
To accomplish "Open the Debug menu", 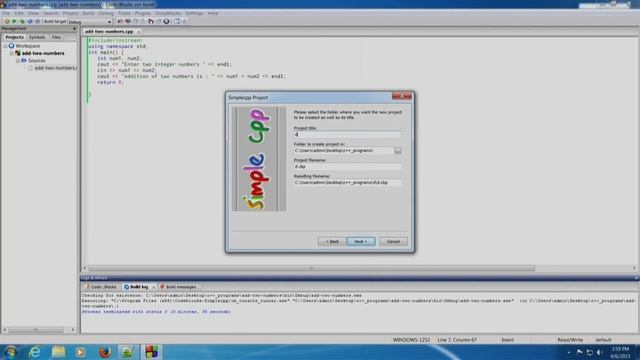I will coord(106,13).
